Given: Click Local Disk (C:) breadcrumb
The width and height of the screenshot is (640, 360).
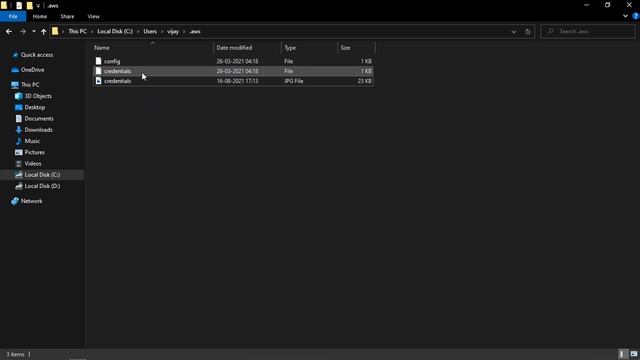Looking at the screenshot, I should (115, 31).
